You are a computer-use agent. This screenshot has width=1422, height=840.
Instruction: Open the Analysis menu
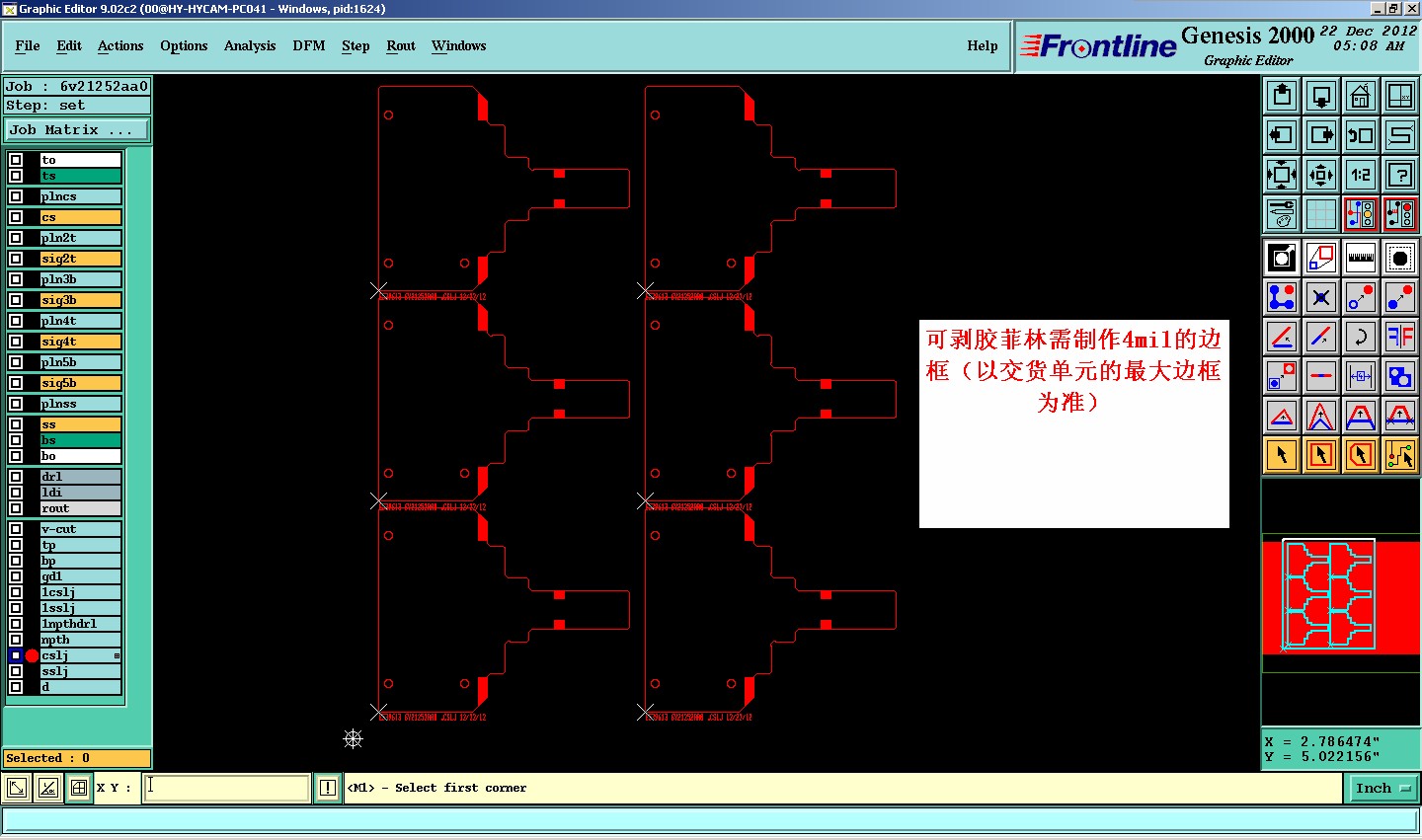[x=250, y=45]
